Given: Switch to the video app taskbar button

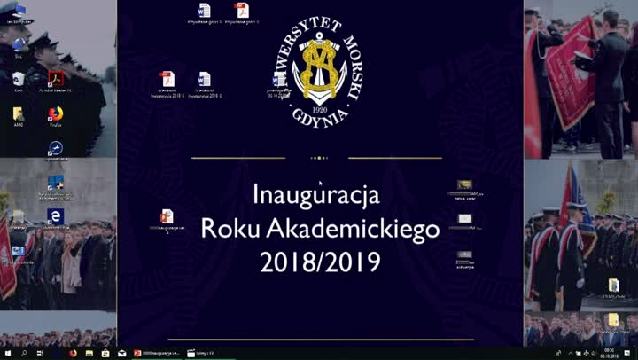Looking at the screenshot, I should (201, 353).
